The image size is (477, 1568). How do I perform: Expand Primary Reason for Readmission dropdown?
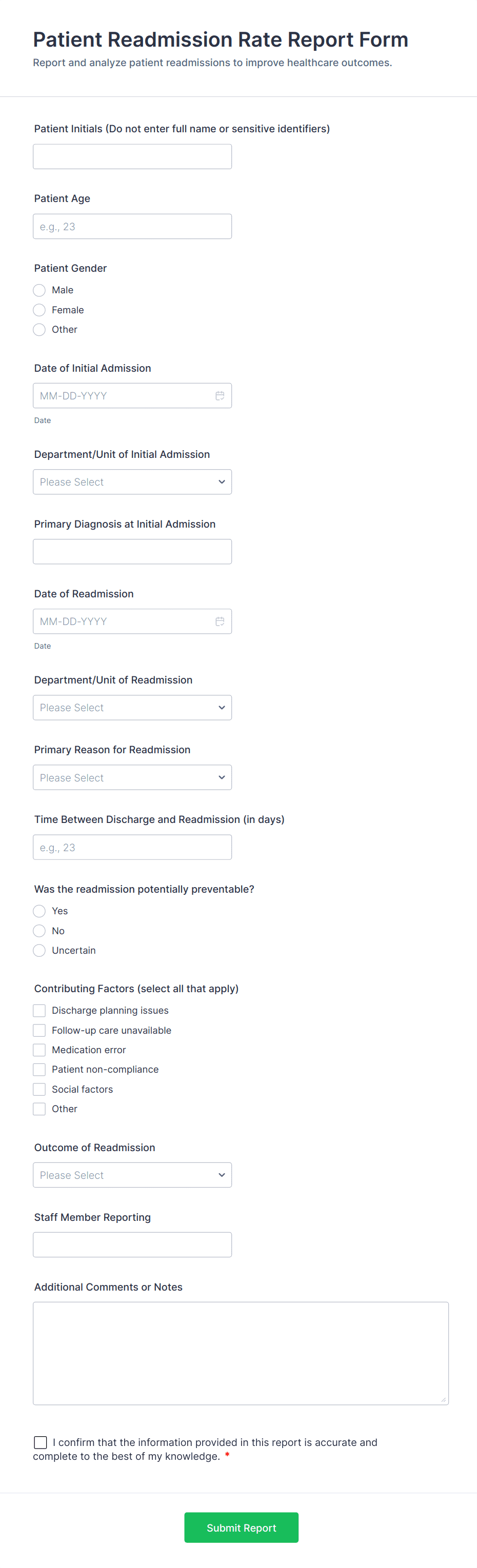[x=132, y=777]
